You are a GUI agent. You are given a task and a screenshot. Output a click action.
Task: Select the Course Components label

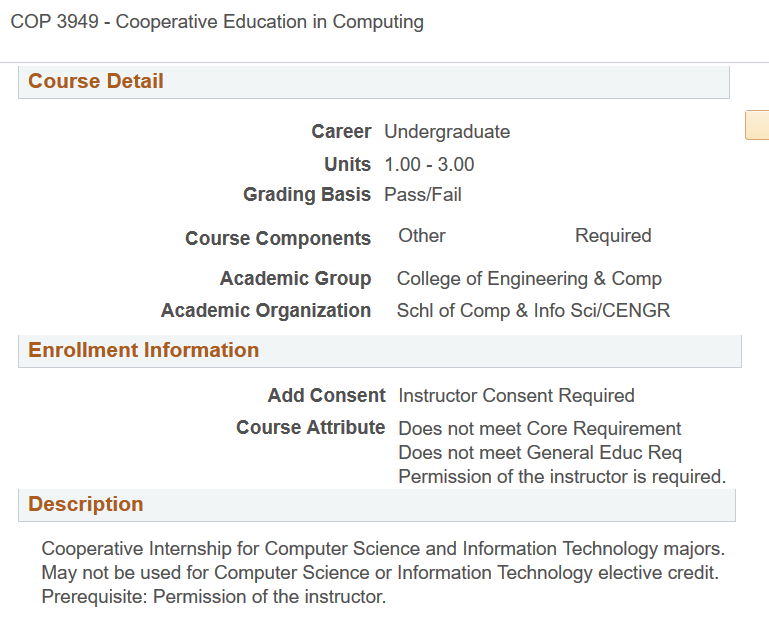coord(278,239)
